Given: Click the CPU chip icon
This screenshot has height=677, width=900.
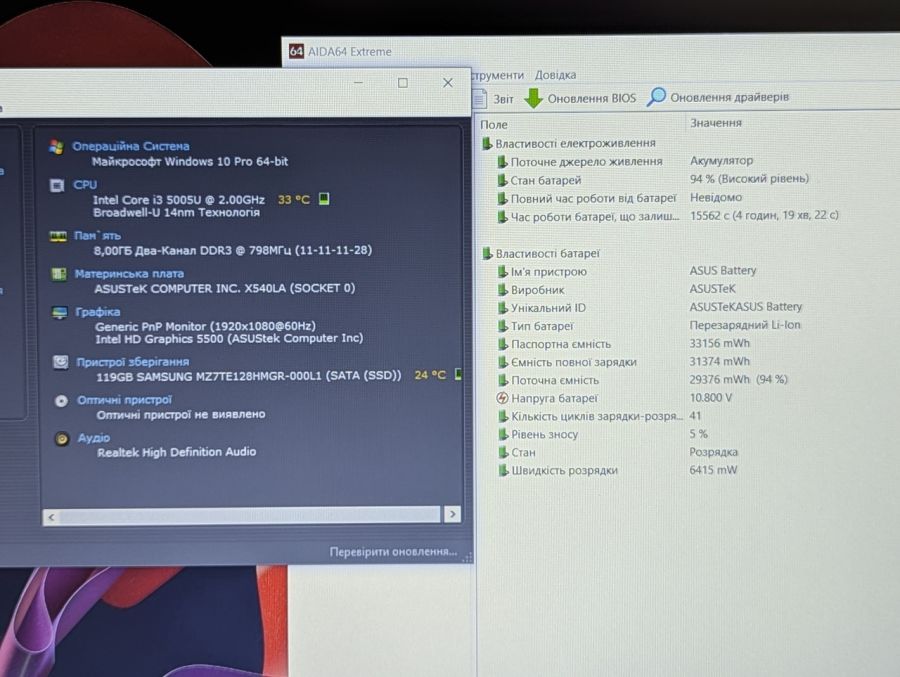Looking at the screenshot, I should point(57,185).
